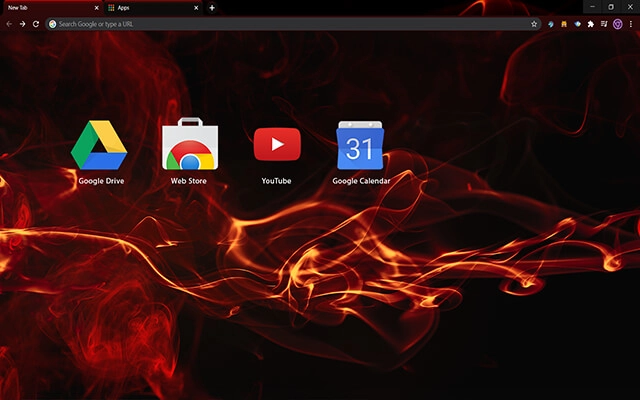
Task: Open the media control playlist icon
Action: coord(604,24)
